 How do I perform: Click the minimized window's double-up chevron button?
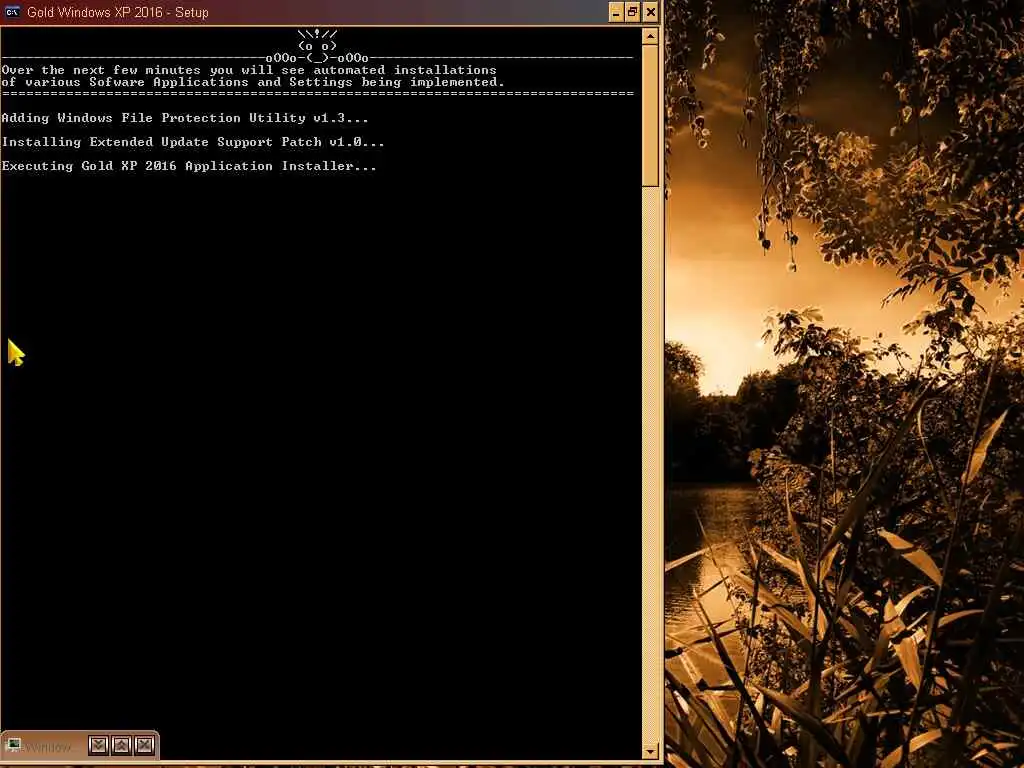121,745
